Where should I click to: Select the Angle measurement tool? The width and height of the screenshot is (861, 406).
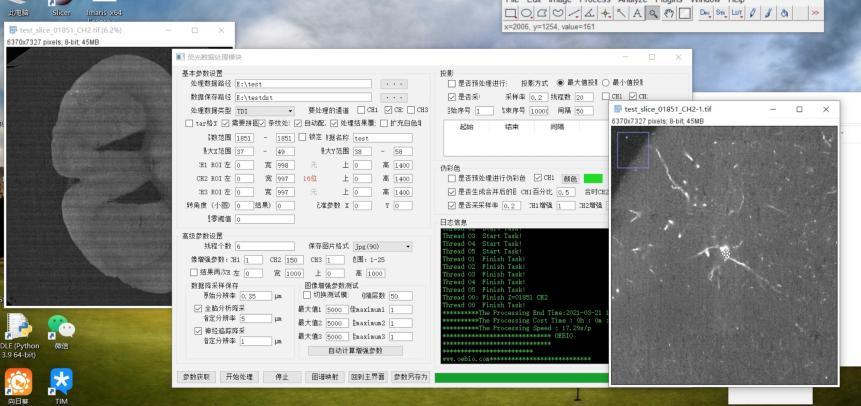tap(587, 14)
